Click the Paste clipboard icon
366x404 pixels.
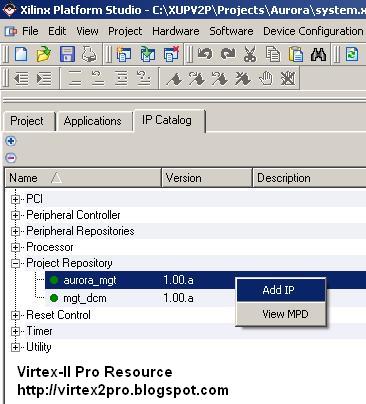[296, 54]
